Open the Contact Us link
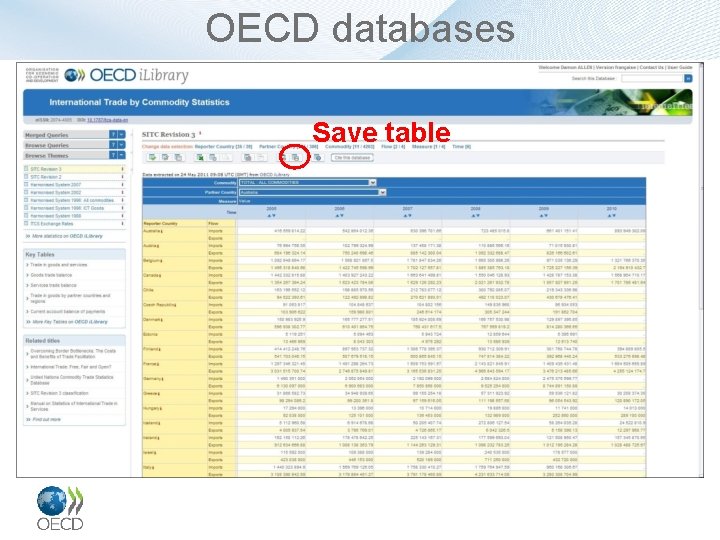The image size is (720, 540). [652, 68]
